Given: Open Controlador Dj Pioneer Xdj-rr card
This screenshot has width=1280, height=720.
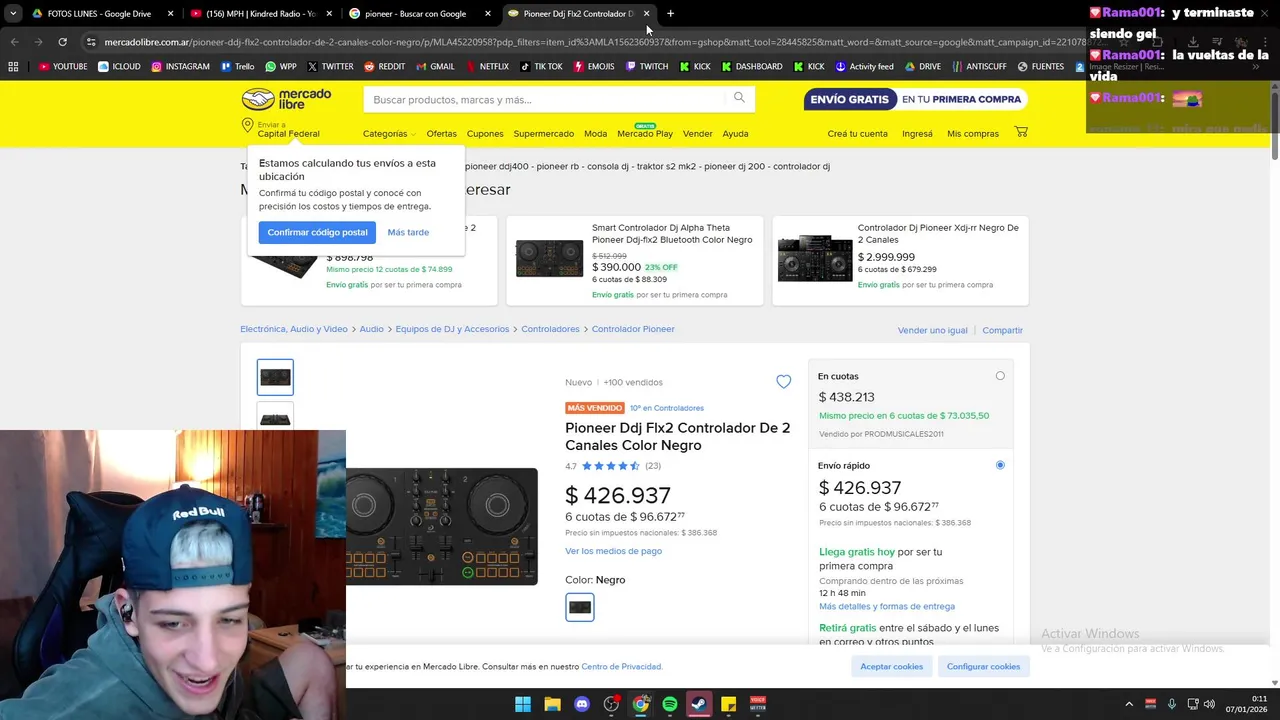Looking at the screenshot, I should (901, 260).
